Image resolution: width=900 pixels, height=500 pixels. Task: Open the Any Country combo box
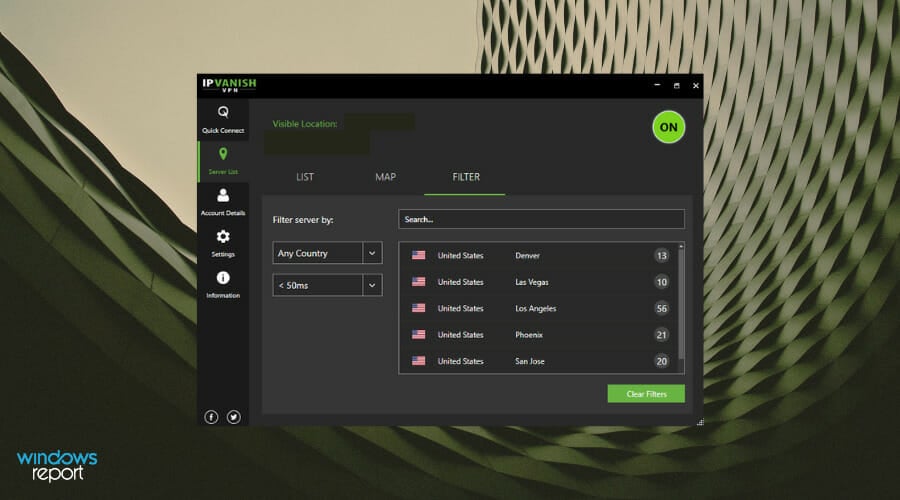click(x=327, y=253)
